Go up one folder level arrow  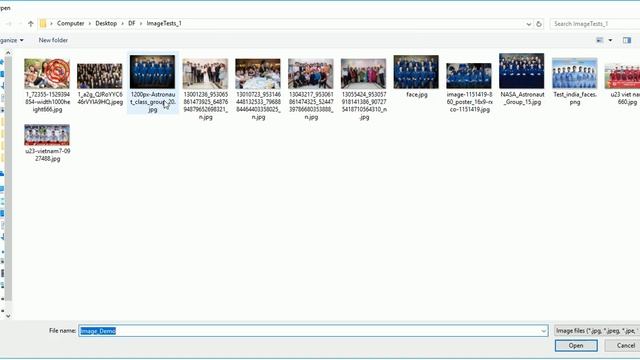pyautogui.click(x=31, y=24)
